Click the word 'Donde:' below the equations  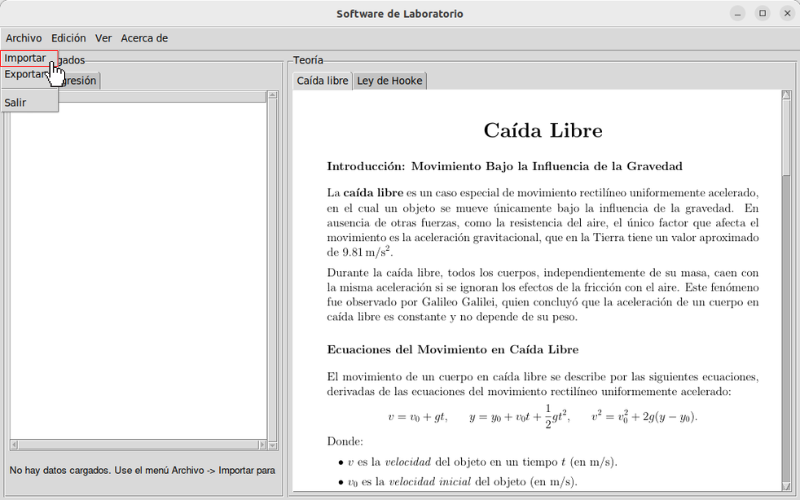(345, 441)
